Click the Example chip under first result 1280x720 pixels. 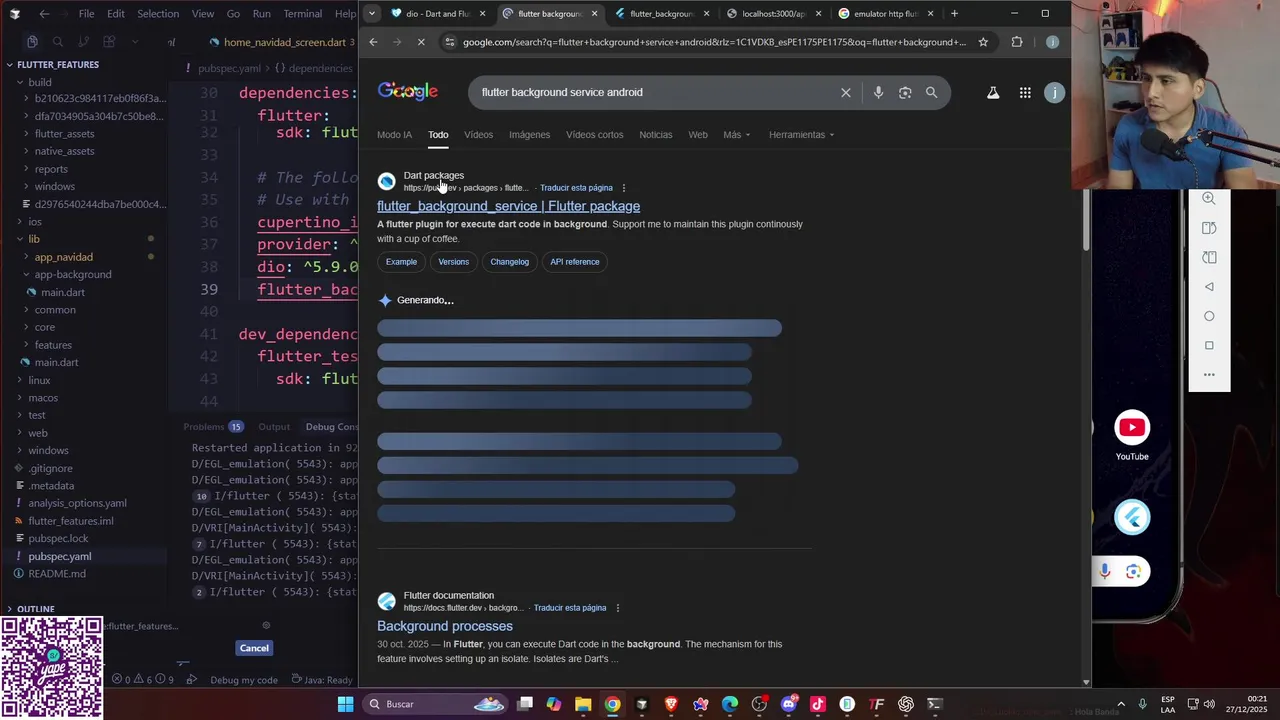(x=401, y=262)
